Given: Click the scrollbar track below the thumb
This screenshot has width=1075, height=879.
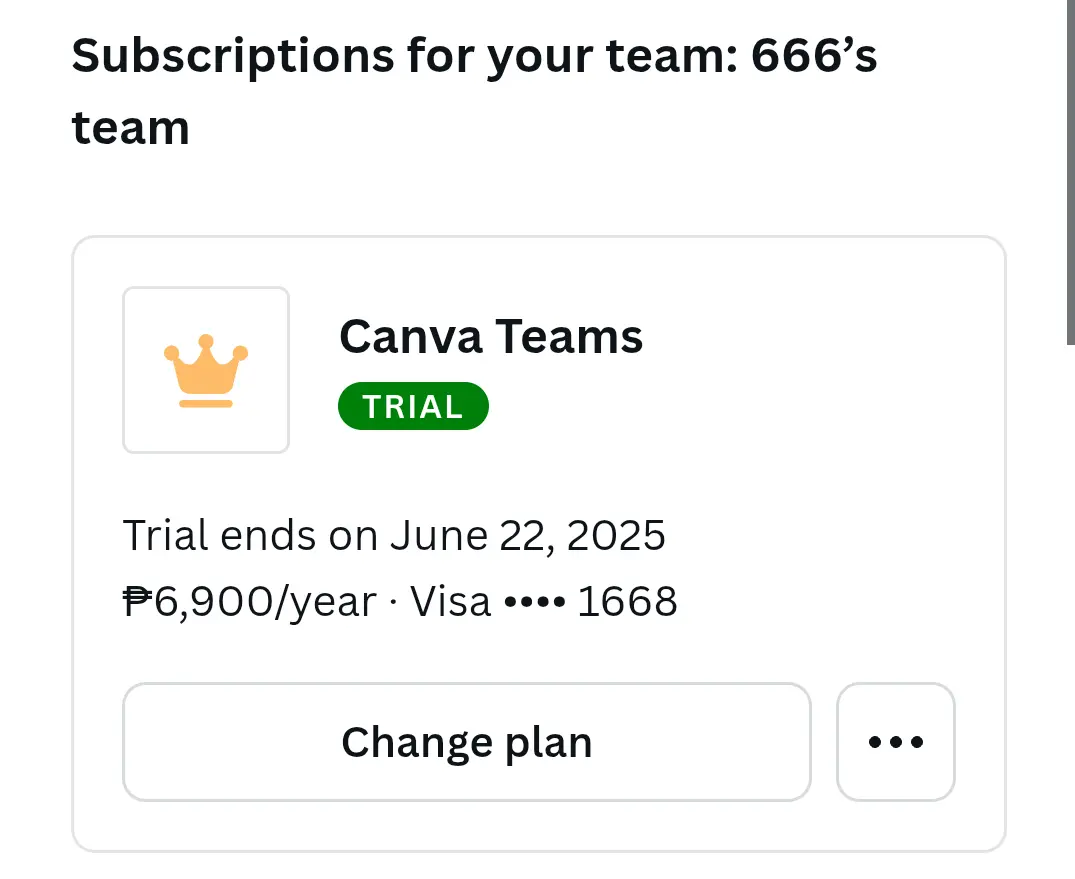Looking at the screenshot, I should (x=1070, y=610).
